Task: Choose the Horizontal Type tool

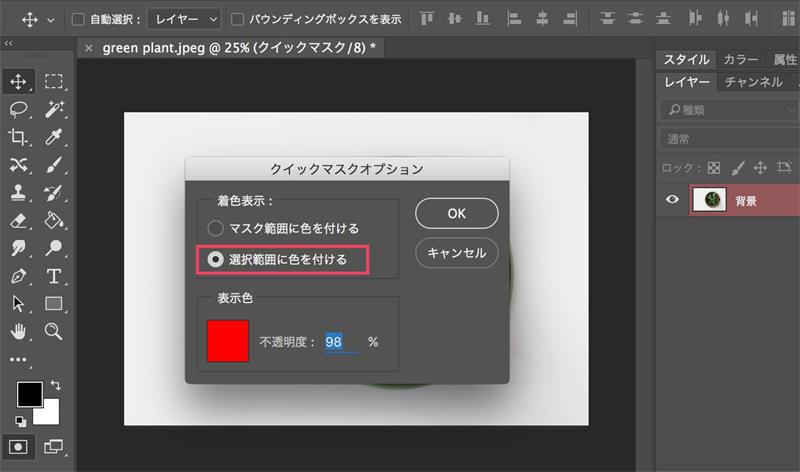Action: [x=54, y=275]
